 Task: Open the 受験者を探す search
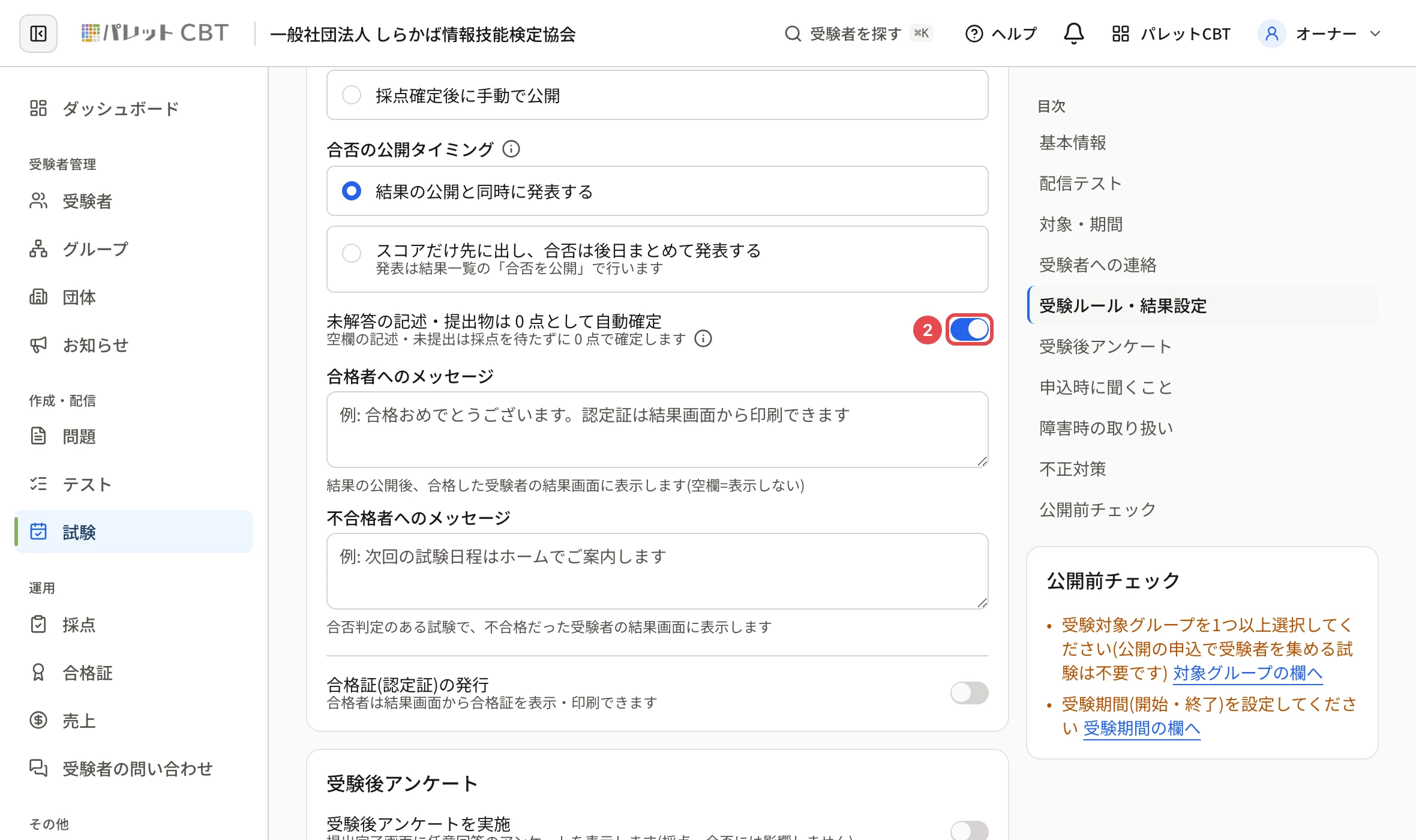tap(858, 34)
